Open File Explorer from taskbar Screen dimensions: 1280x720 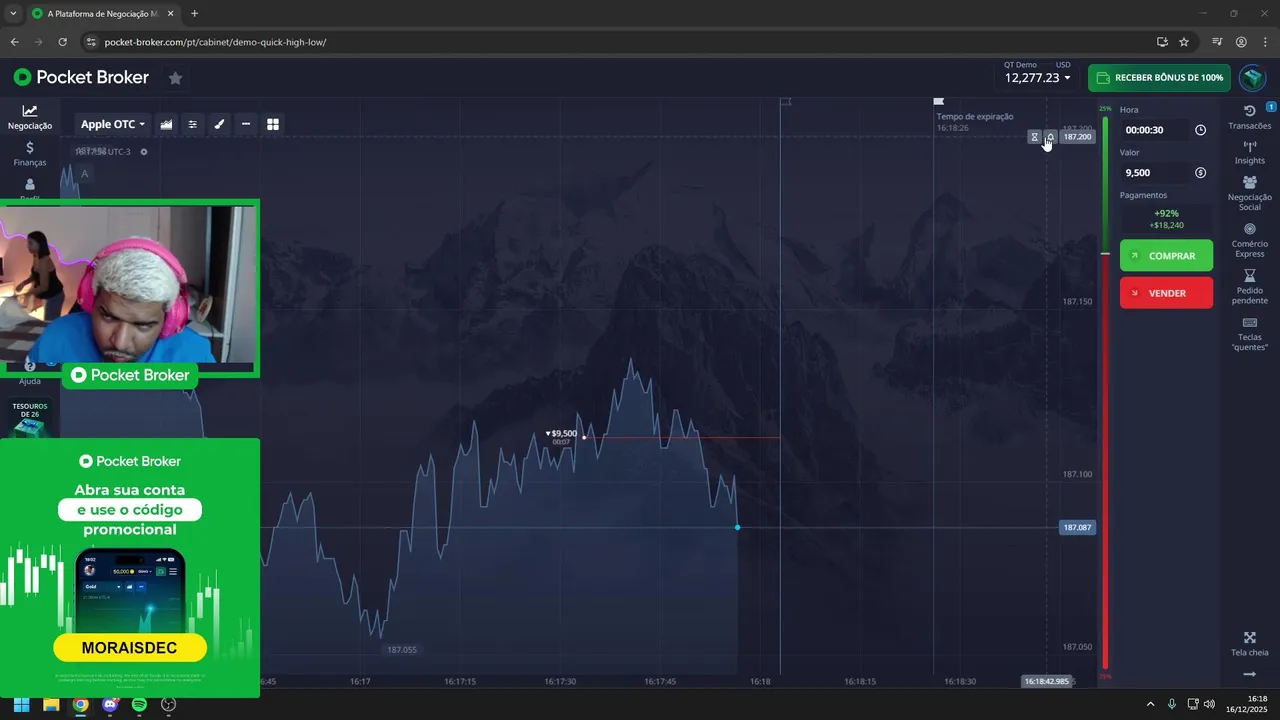coord(51,704)
